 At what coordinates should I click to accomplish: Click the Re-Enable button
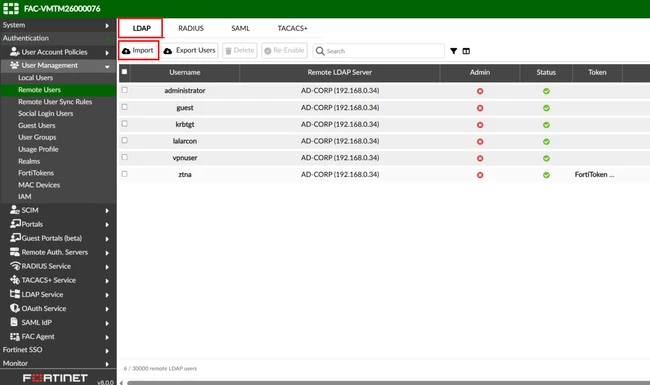pyautogui.click(x=284, y=50)
